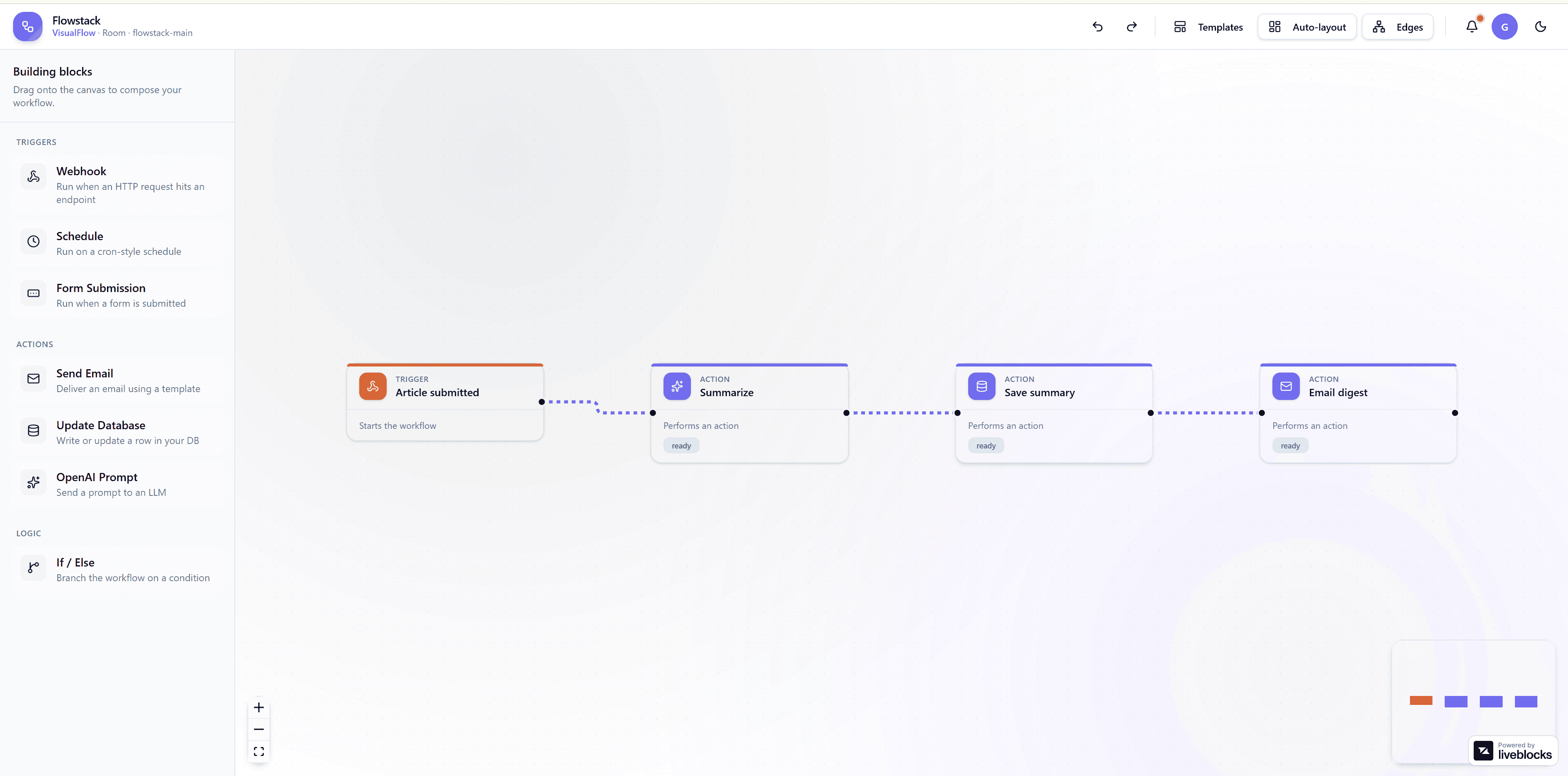Select the If / Else branch icon

[33, 568]
